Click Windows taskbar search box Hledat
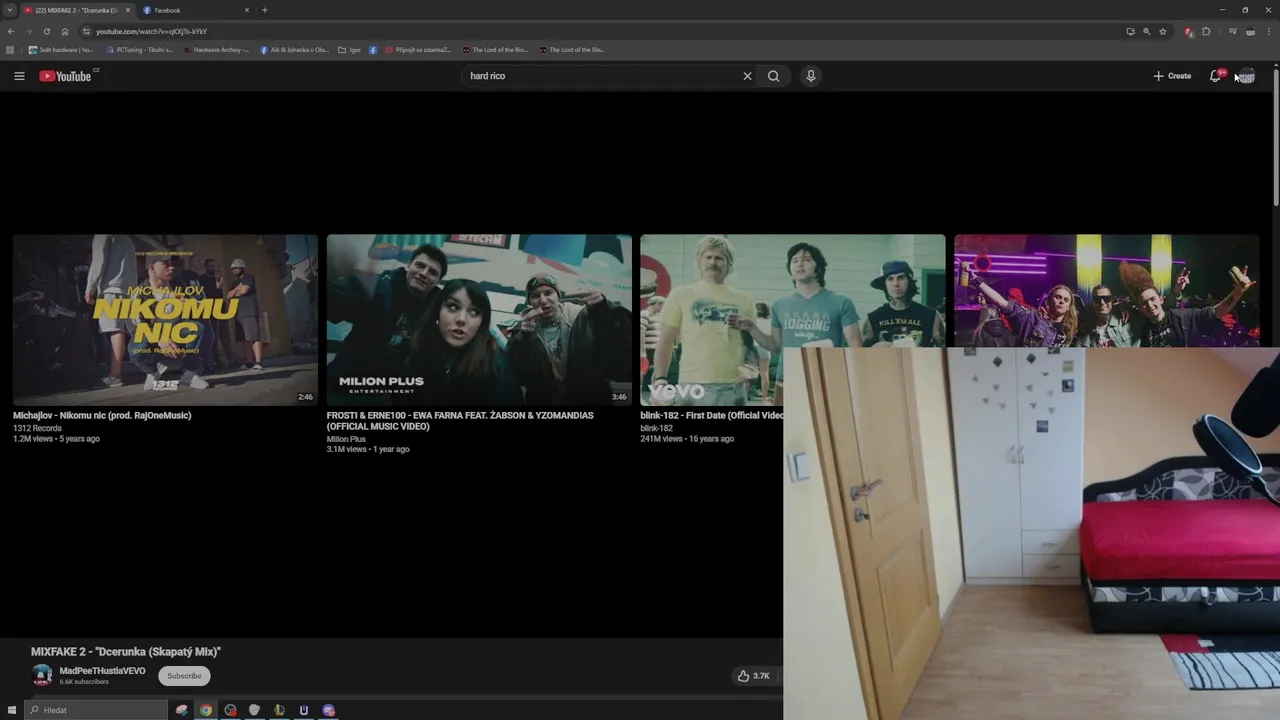This screenshot has width=1280, height=720. 96,710
